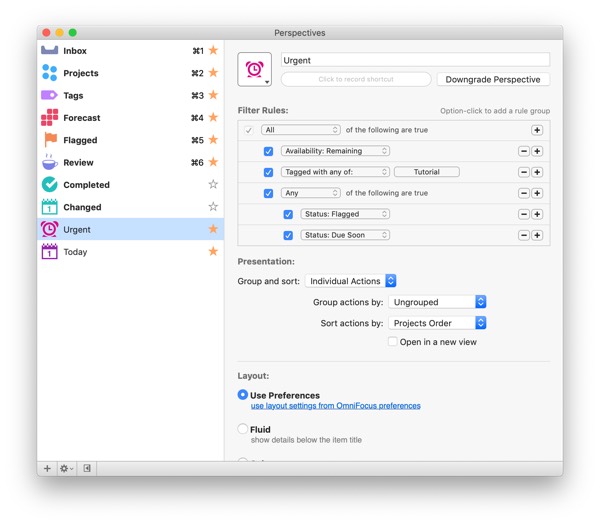Uncheck the Any of the following checkbox
Viewport: 600px width, 525px height.
pos(268,193)
